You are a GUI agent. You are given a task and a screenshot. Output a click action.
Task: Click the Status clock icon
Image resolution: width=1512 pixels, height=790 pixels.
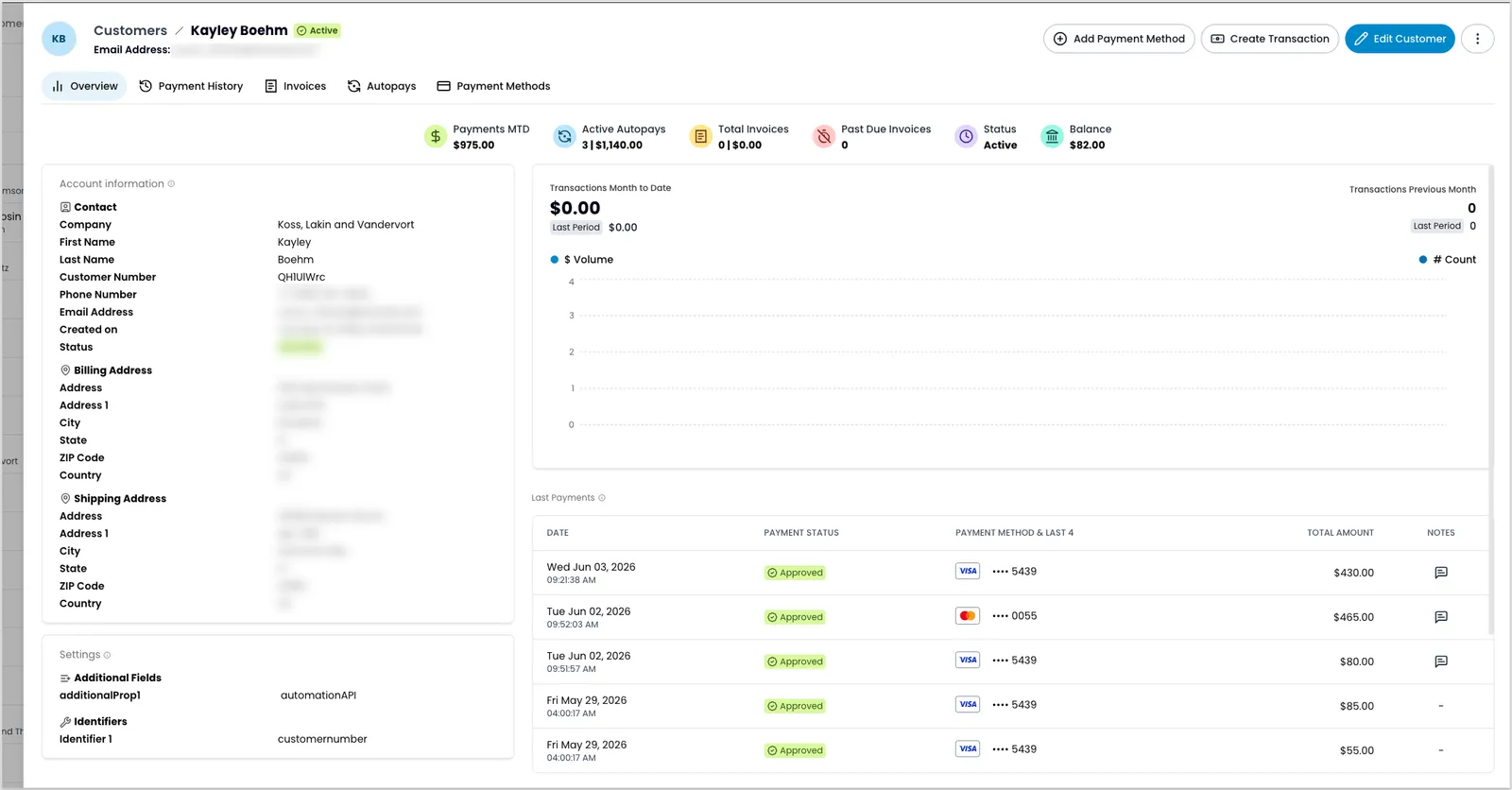tap(966, 137)
